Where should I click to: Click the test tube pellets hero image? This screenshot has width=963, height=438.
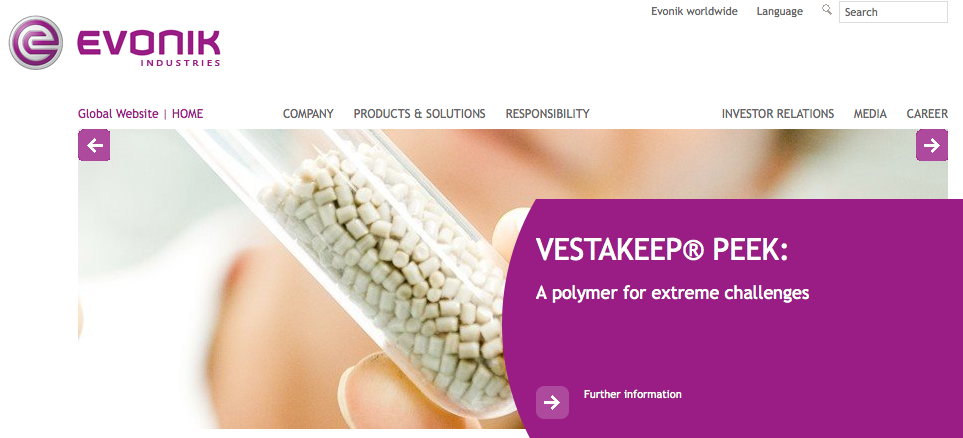tap(295, 280)
